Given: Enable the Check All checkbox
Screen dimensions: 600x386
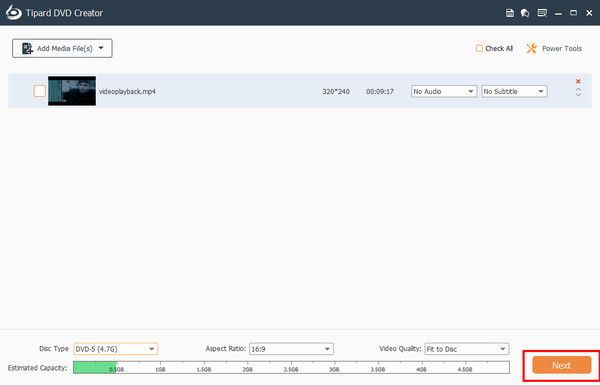Looking at the screenshot, I should 479,48.
